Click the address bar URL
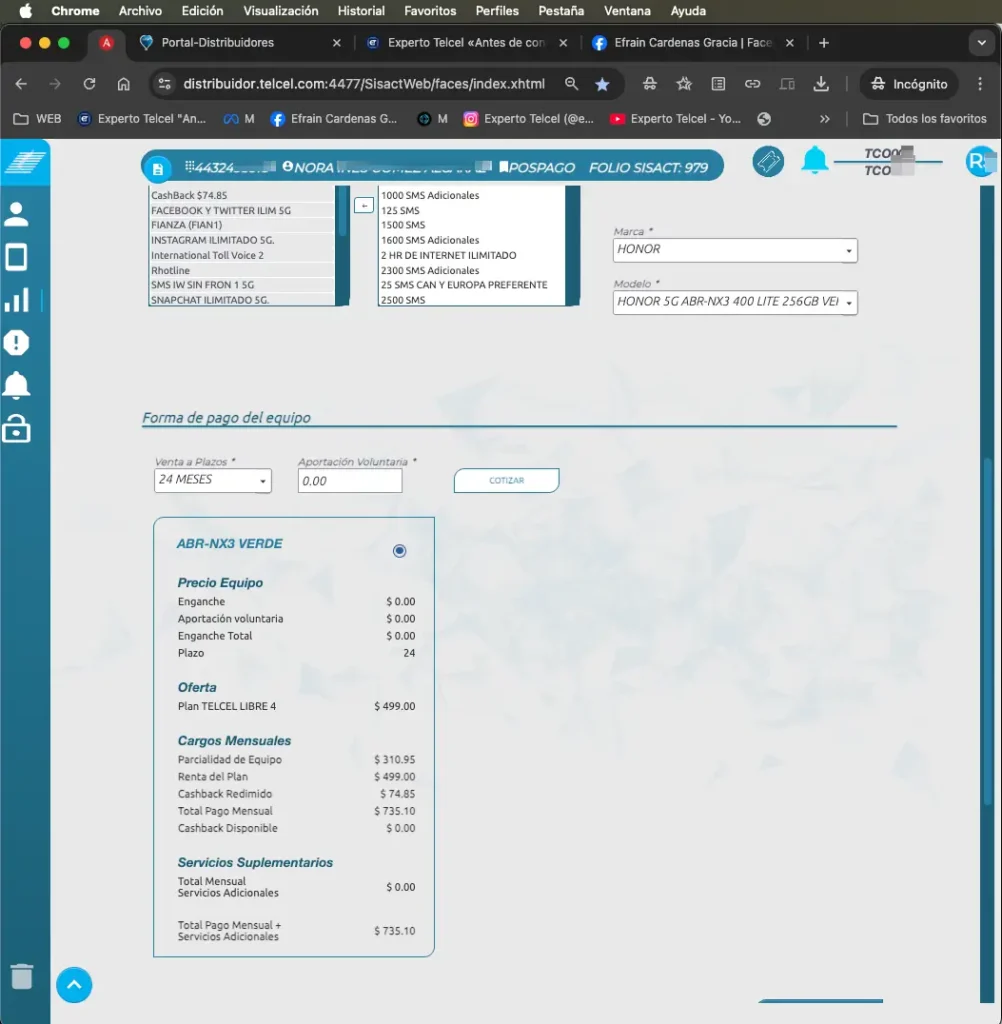Screen dimensions: 1002x1024 [363, 84]
